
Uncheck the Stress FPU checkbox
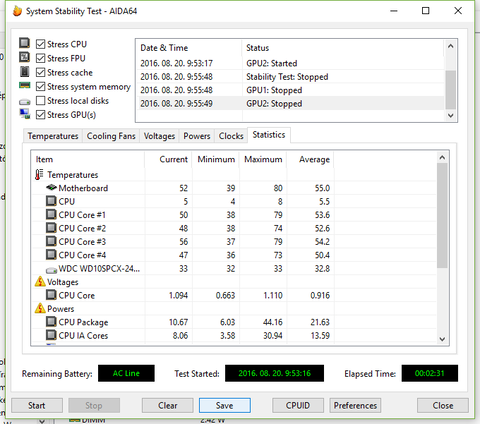pyautogui.click(x=40, y=58)
